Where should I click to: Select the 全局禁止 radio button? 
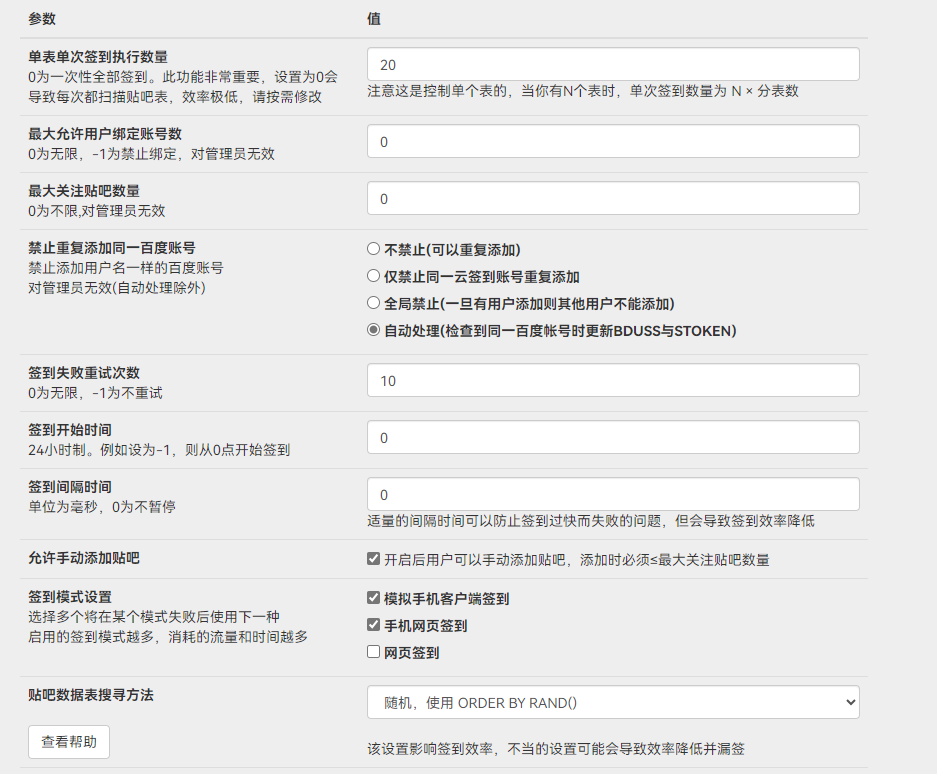(374, 304)
